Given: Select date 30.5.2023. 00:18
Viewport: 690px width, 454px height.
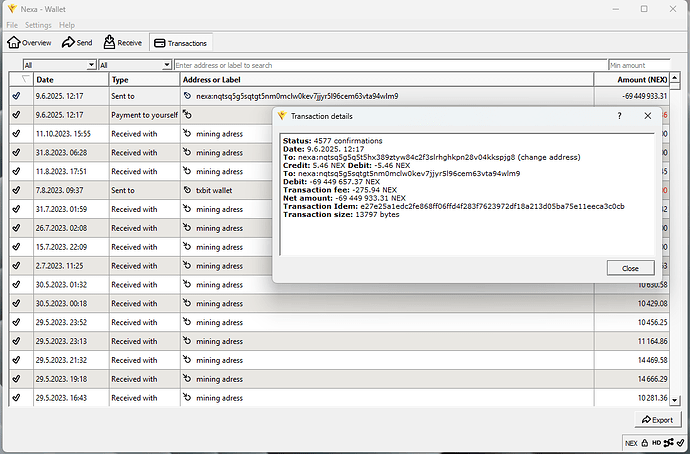Looking at the screenshot, I should click(61, 304).
